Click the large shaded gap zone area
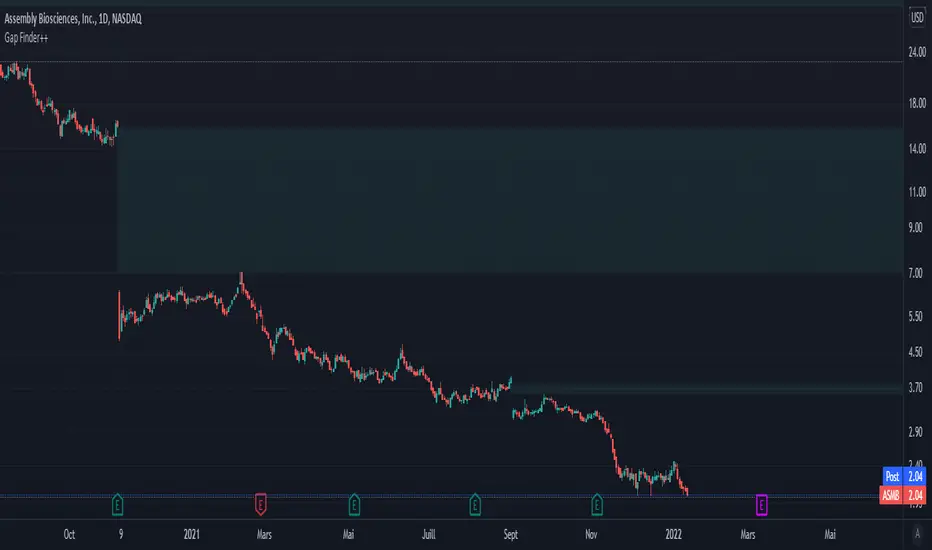This screenshot has height=550, width=932. click(510, 199)
